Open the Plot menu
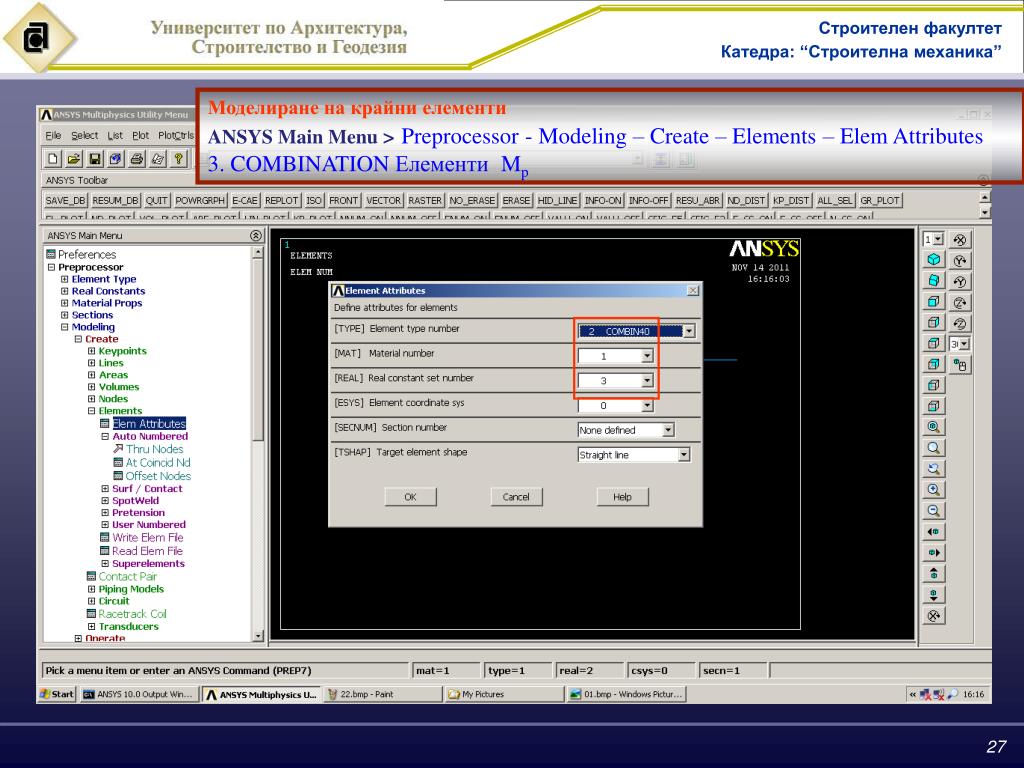The width and height of the screenshot is (1024, 768). [x=140, y=135]
